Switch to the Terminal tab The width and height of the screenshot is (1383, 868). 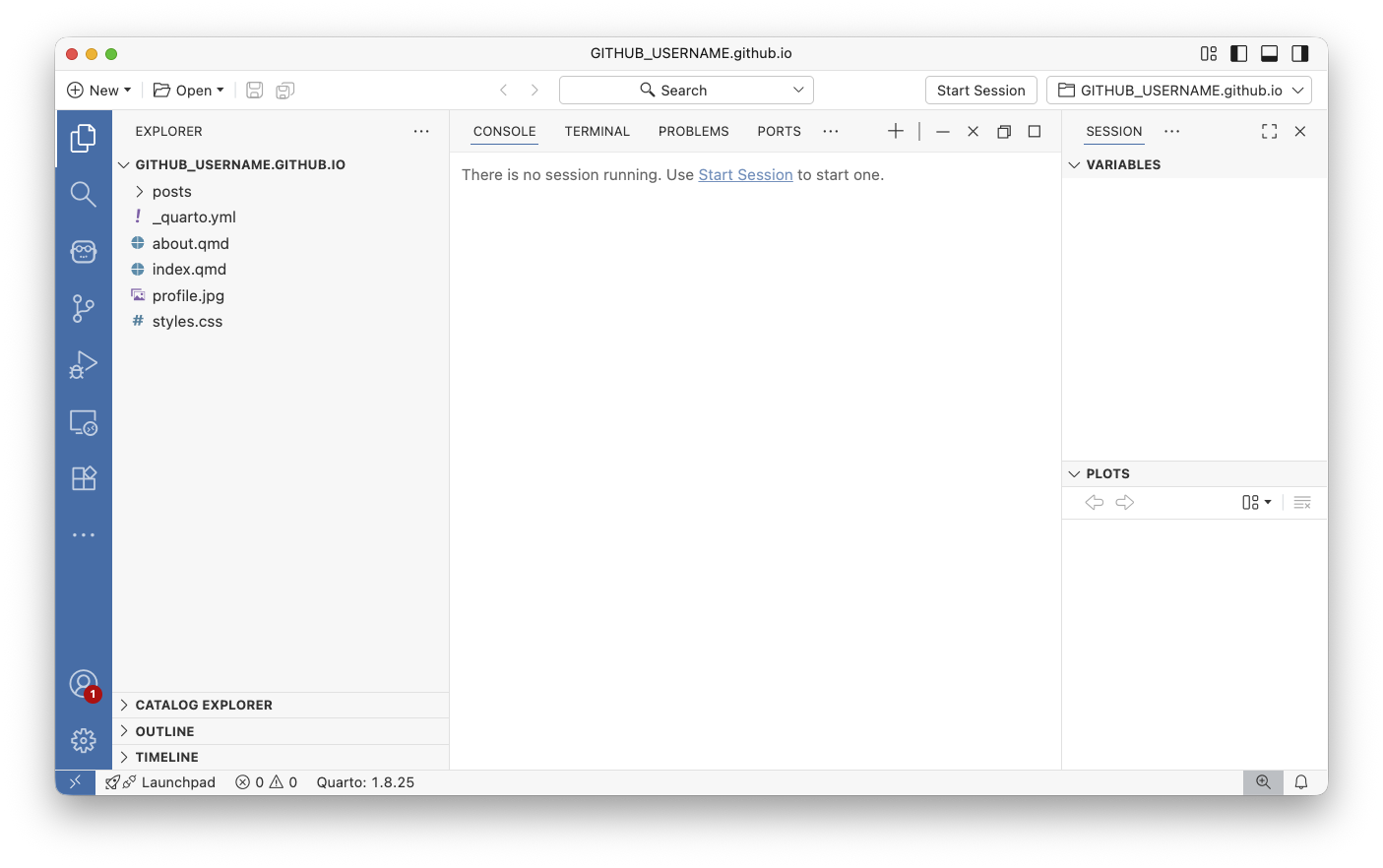(597, 132)
